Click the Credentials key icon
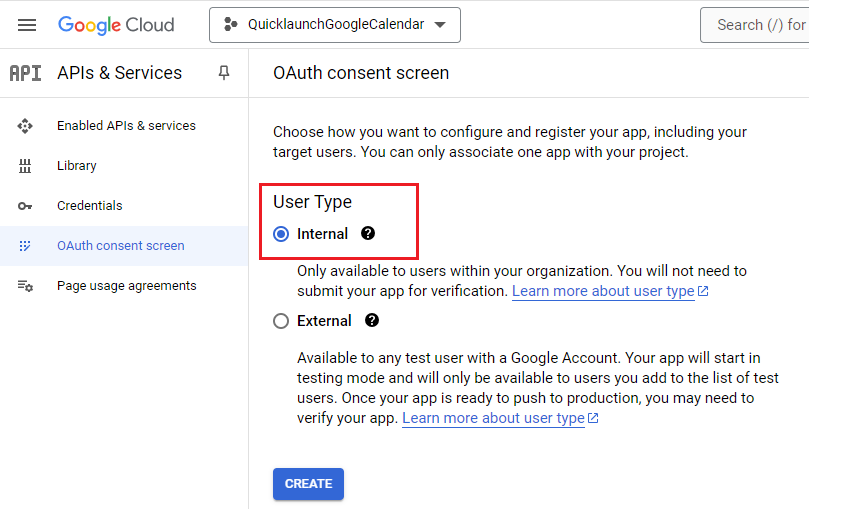The width and height of the screenshot is (860, 509). coord(25,206)
